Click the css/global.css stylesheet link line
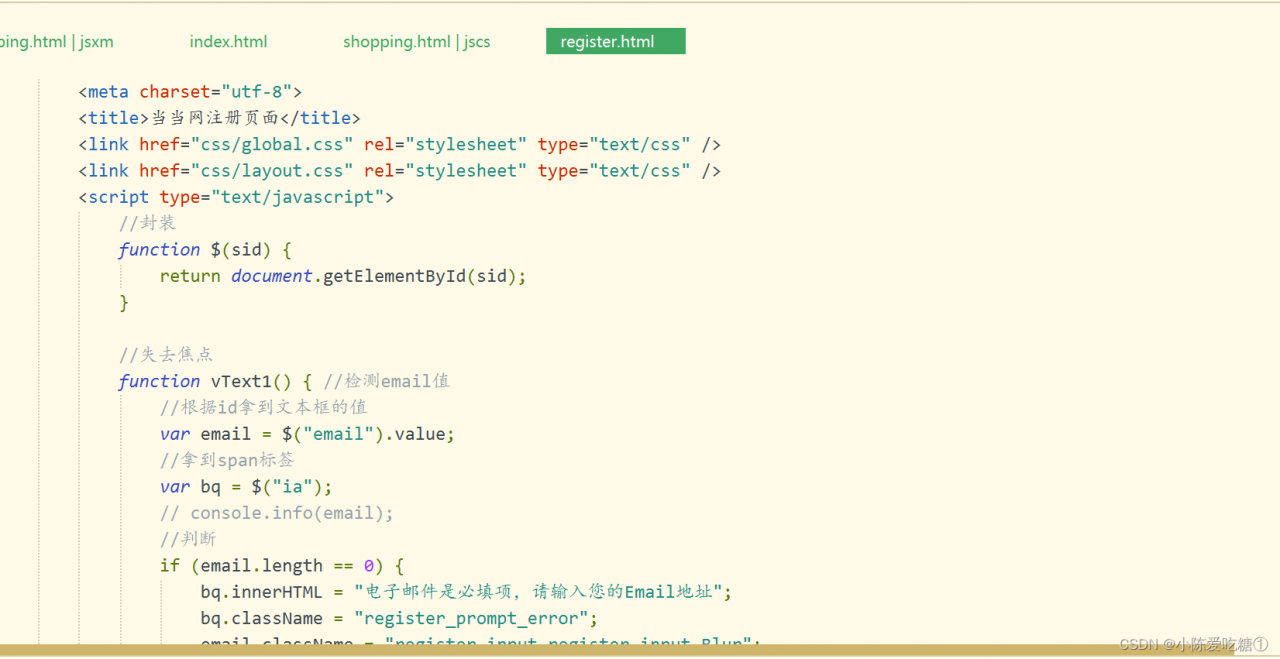1280x659 pixels. 398,144
